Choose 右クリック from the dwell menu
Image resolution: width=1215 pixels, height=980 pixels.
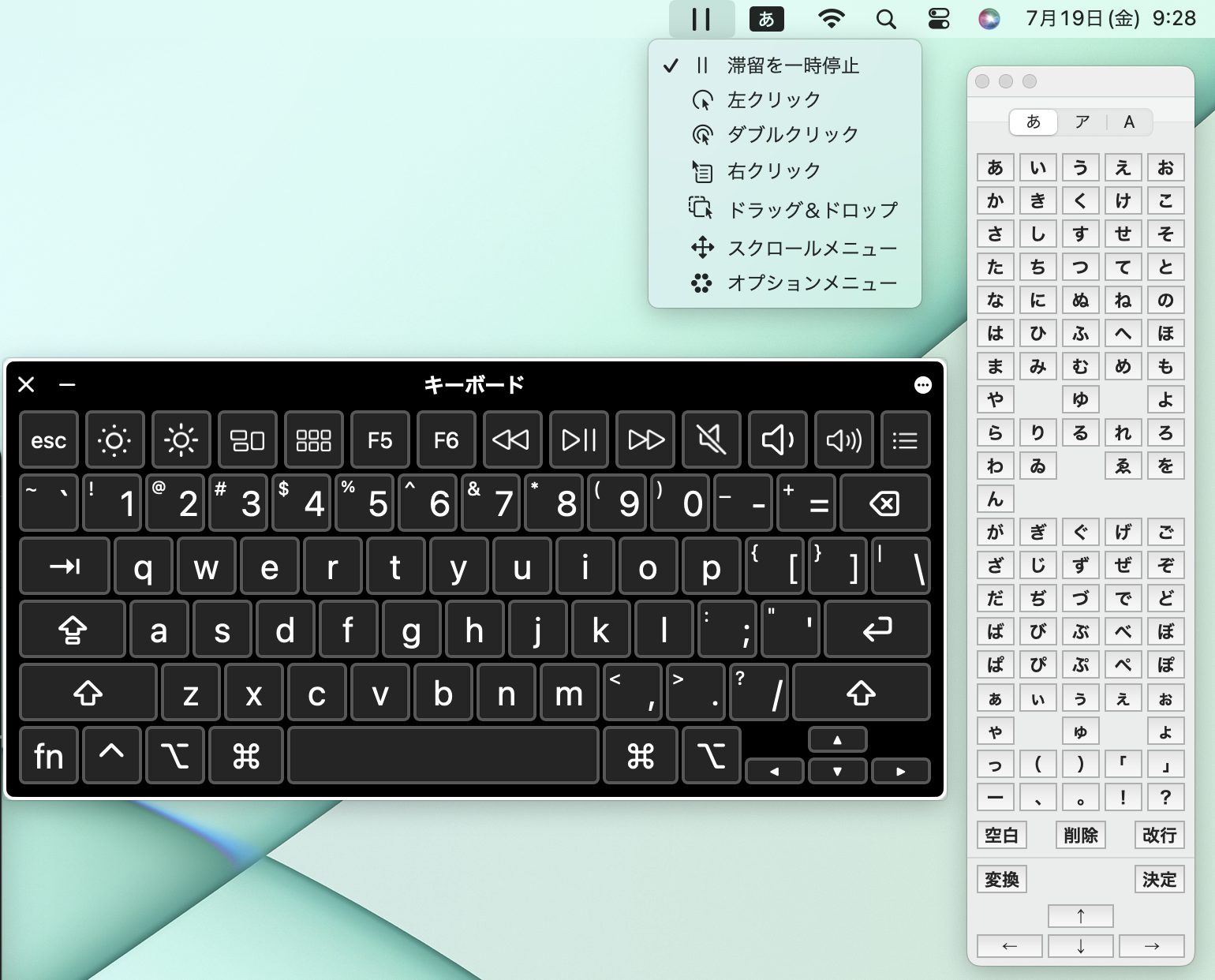[x=785, y=170]
